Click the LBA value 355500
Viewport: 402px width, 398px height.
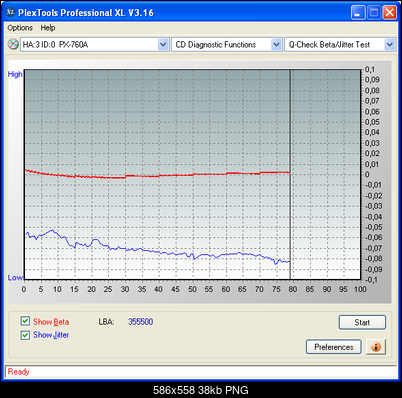141,322
